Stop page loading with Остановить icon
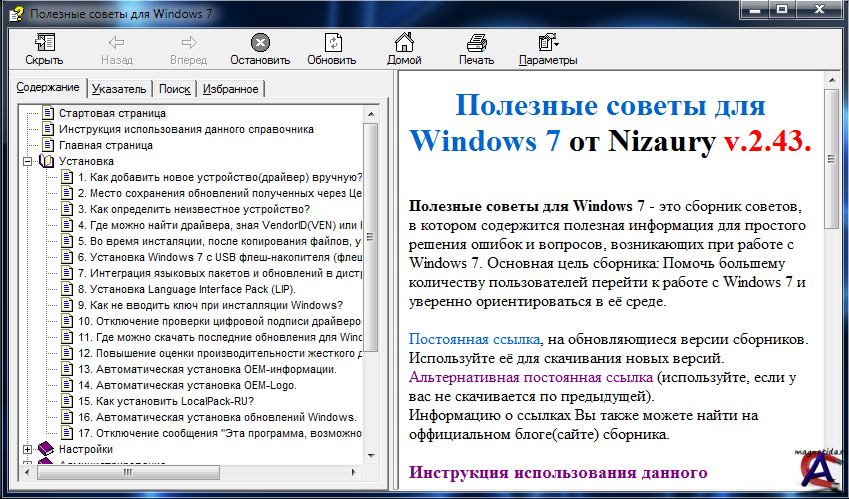The image size is (849, 499). click(x=259, y=42)
